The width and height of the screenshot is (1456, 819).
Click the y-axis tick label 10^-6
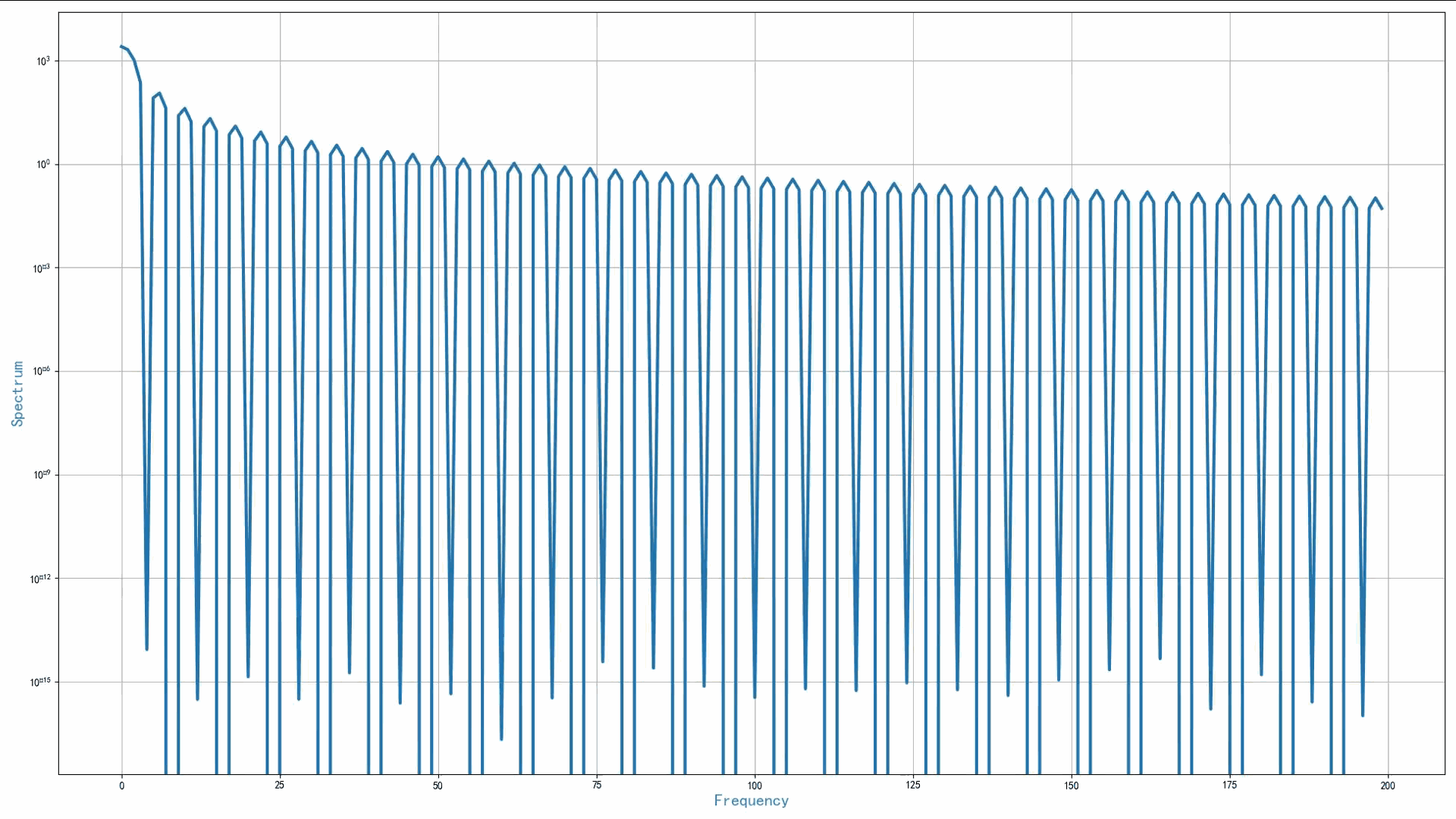[x=42, y=372]
